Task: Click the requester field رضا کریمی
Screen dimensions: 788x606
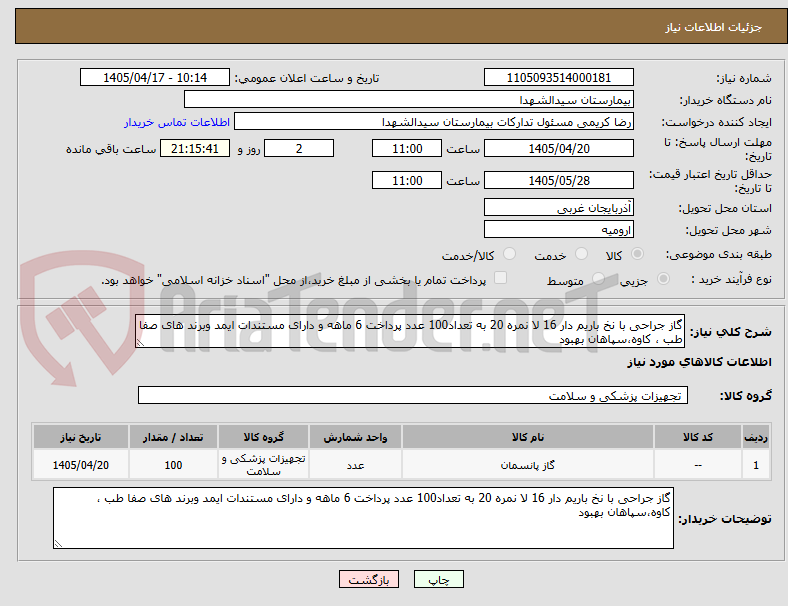Action: point(434,122)
